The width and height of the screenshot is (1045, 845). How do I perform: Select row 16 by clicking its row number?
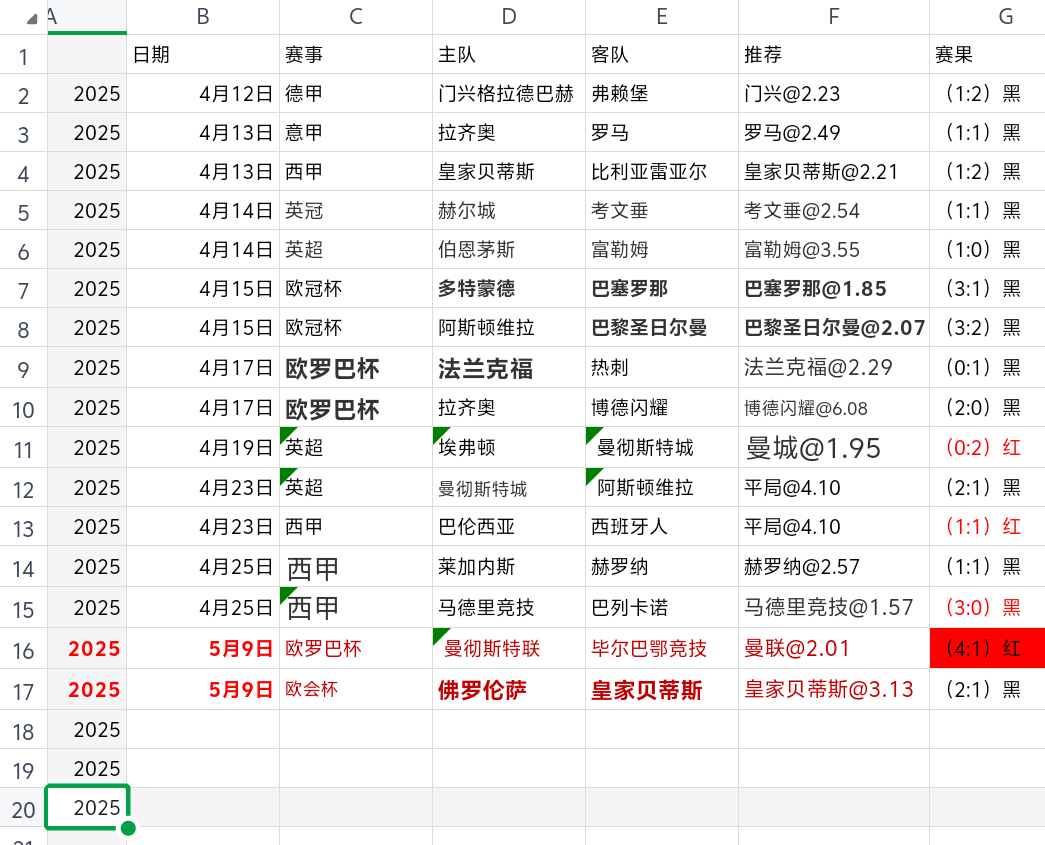pos(22,648)
